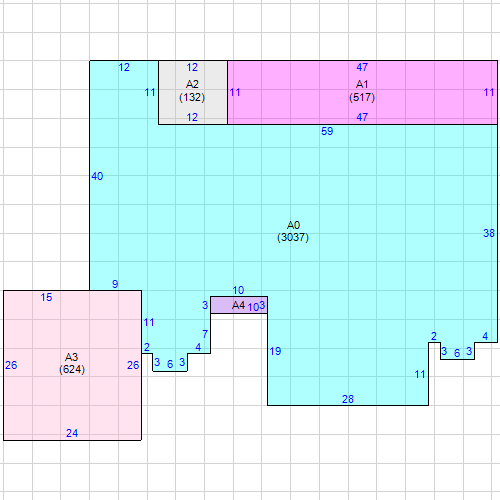The width and height of the screenshot is (500, 500).
Task: Click the 12 dimension in cyan left of A2
Action: click(124, 67)
